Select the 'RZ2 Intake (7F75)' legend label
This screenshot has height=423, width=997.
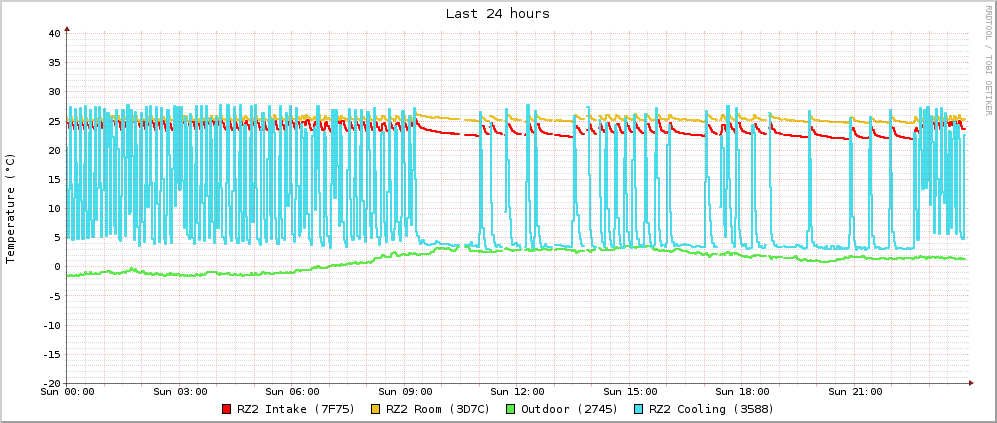(x=295, y=409)
